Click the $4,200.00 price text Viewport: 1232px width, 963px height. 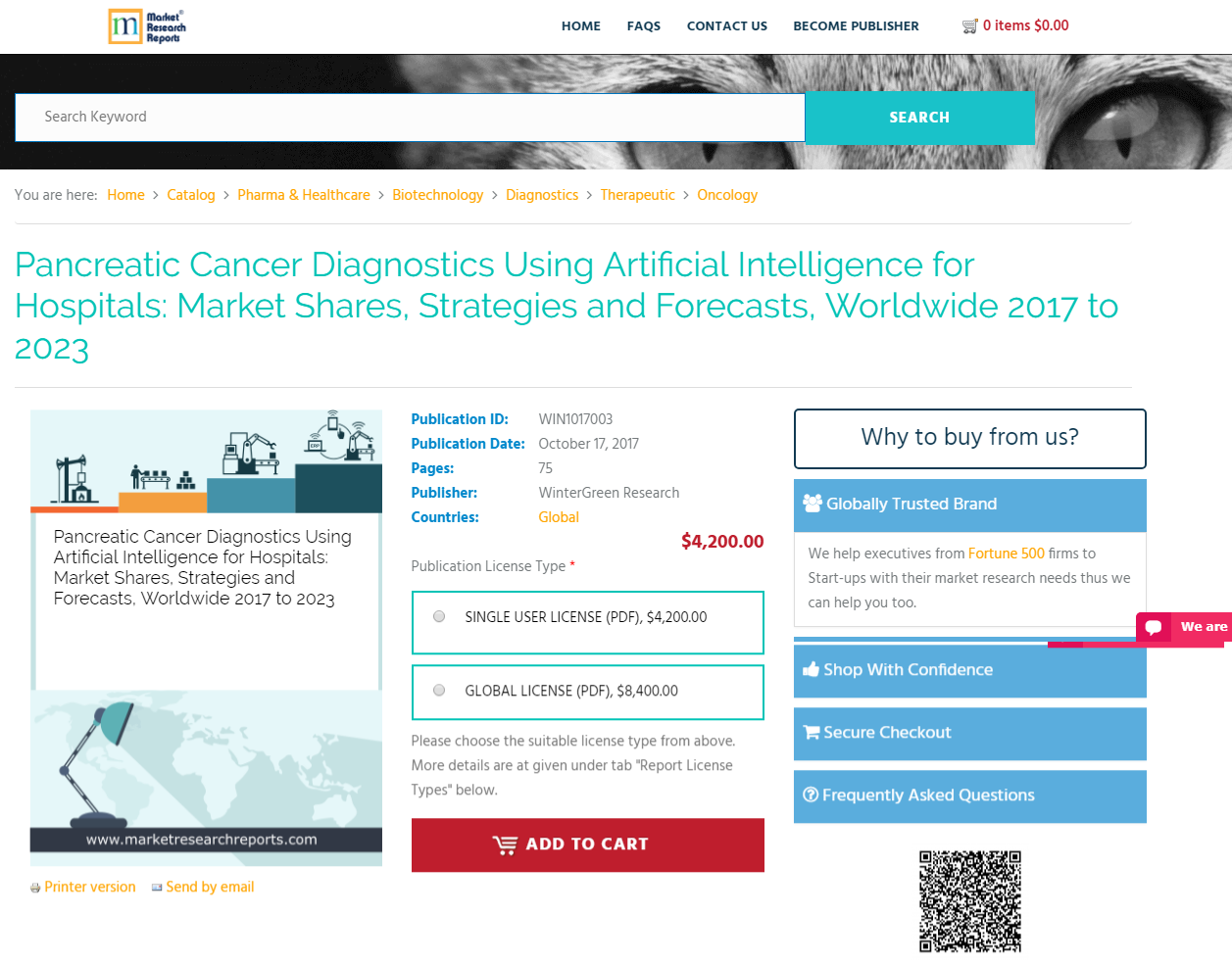coord(722,542)
